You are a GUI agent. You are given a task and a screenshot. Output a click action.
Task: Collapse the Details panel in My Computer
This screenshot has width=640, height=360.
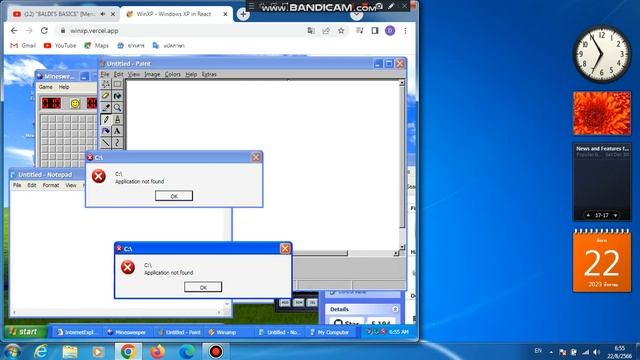pyautogui.click(x=395, y=309)
